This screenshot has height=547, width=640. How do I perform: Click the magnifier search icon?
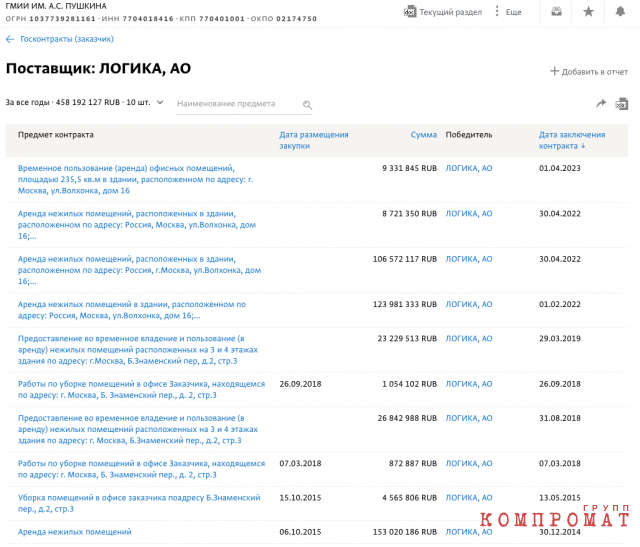pyautogui.click(x=307, y=105)
